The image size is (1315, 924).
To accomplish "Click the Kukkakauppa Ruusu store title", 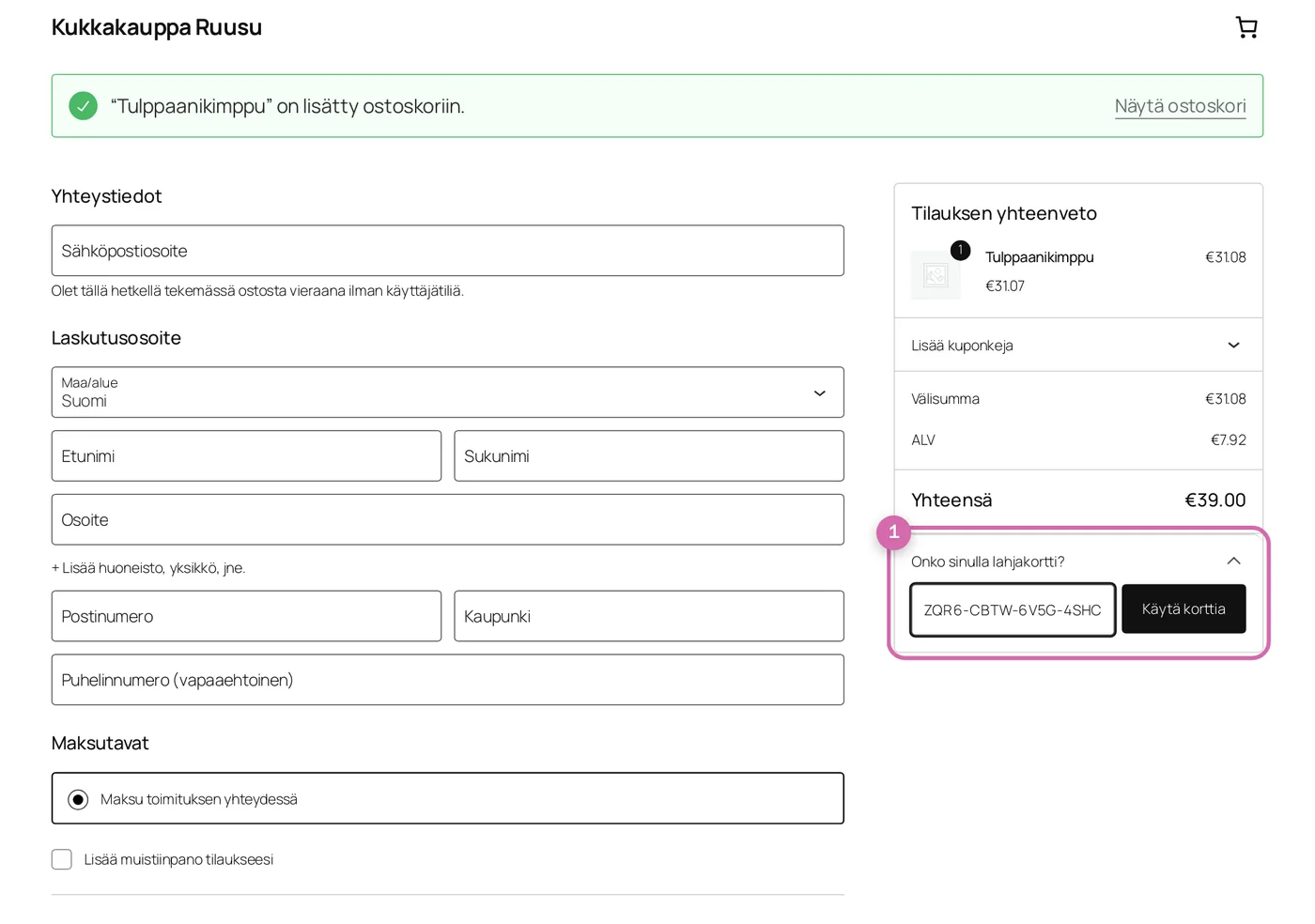I will pos(157,27).
